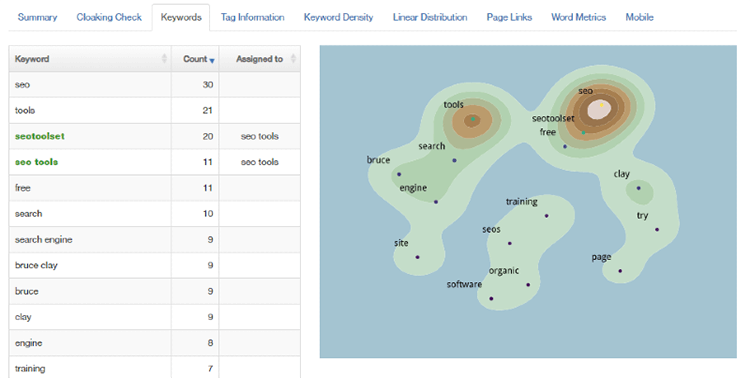Image resolution: width=750 pixels, height=378 pixels.
Task: Sort by the Count column arrow
Action: coord(212,61)
